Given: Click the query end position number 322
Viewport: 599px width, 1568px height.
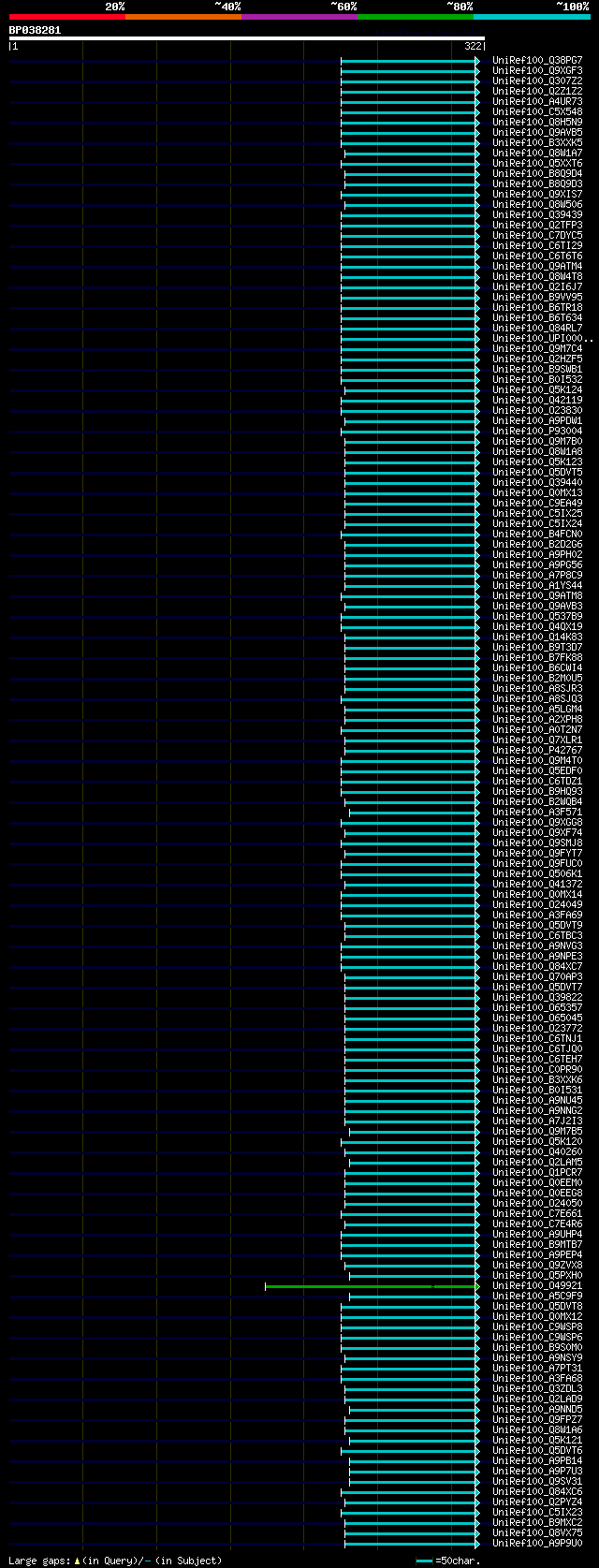Looking at the screenshot, I should [x=474, y=46].
